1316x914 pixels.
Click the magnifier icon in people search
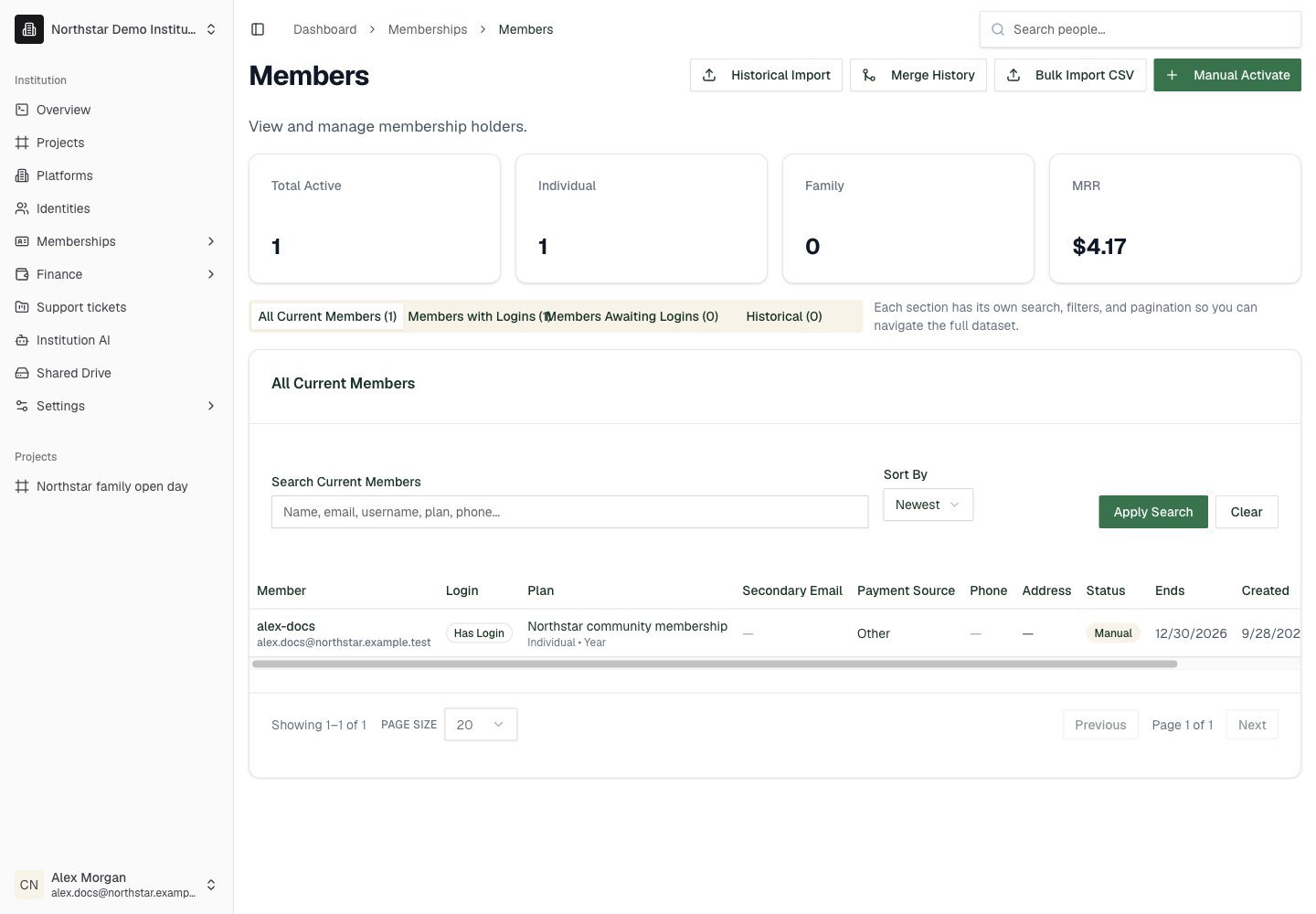click(x=998, y=29)
